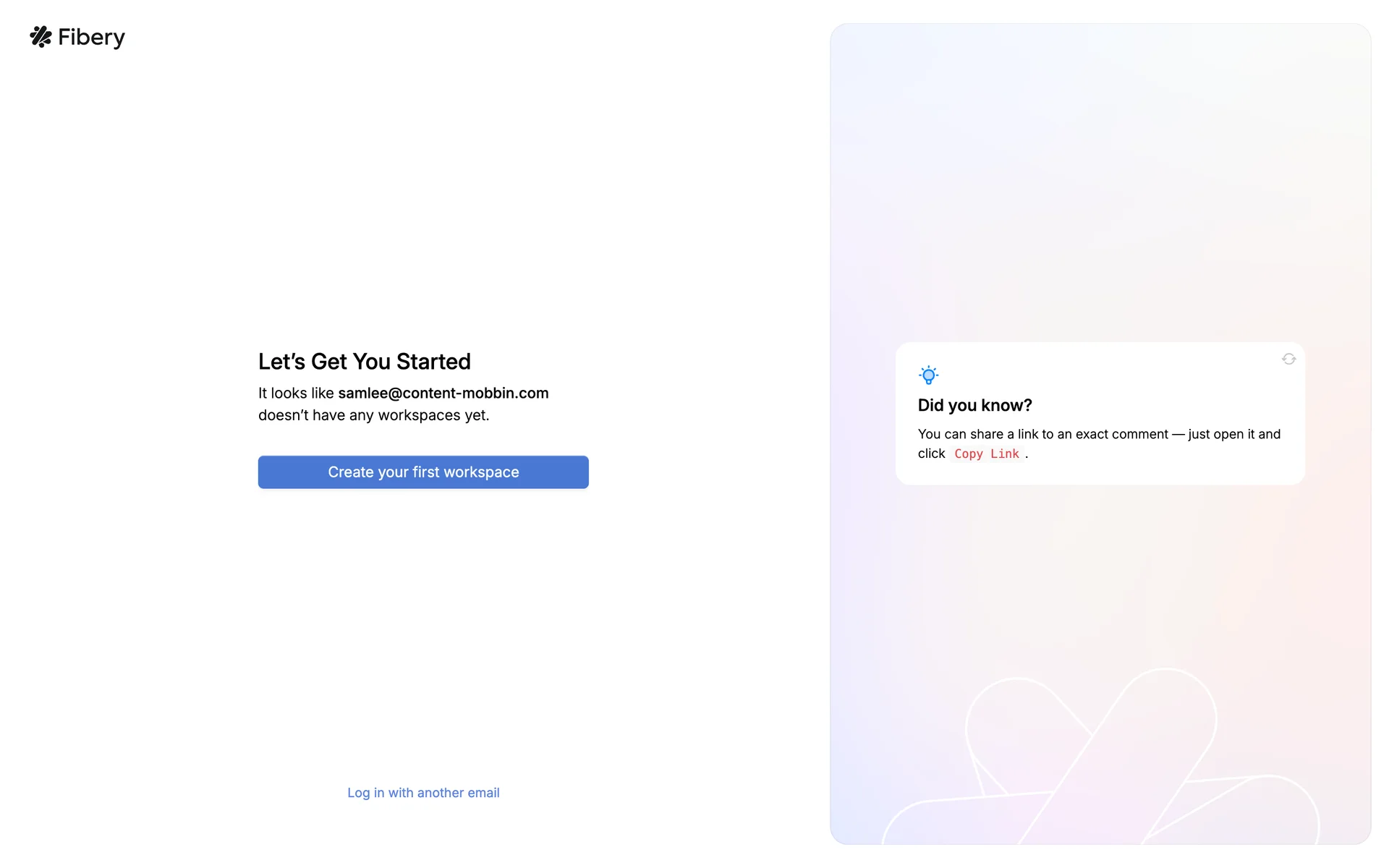Create your first workspace
This screenshot has height=868, width=1389.
tap(423, 472)
